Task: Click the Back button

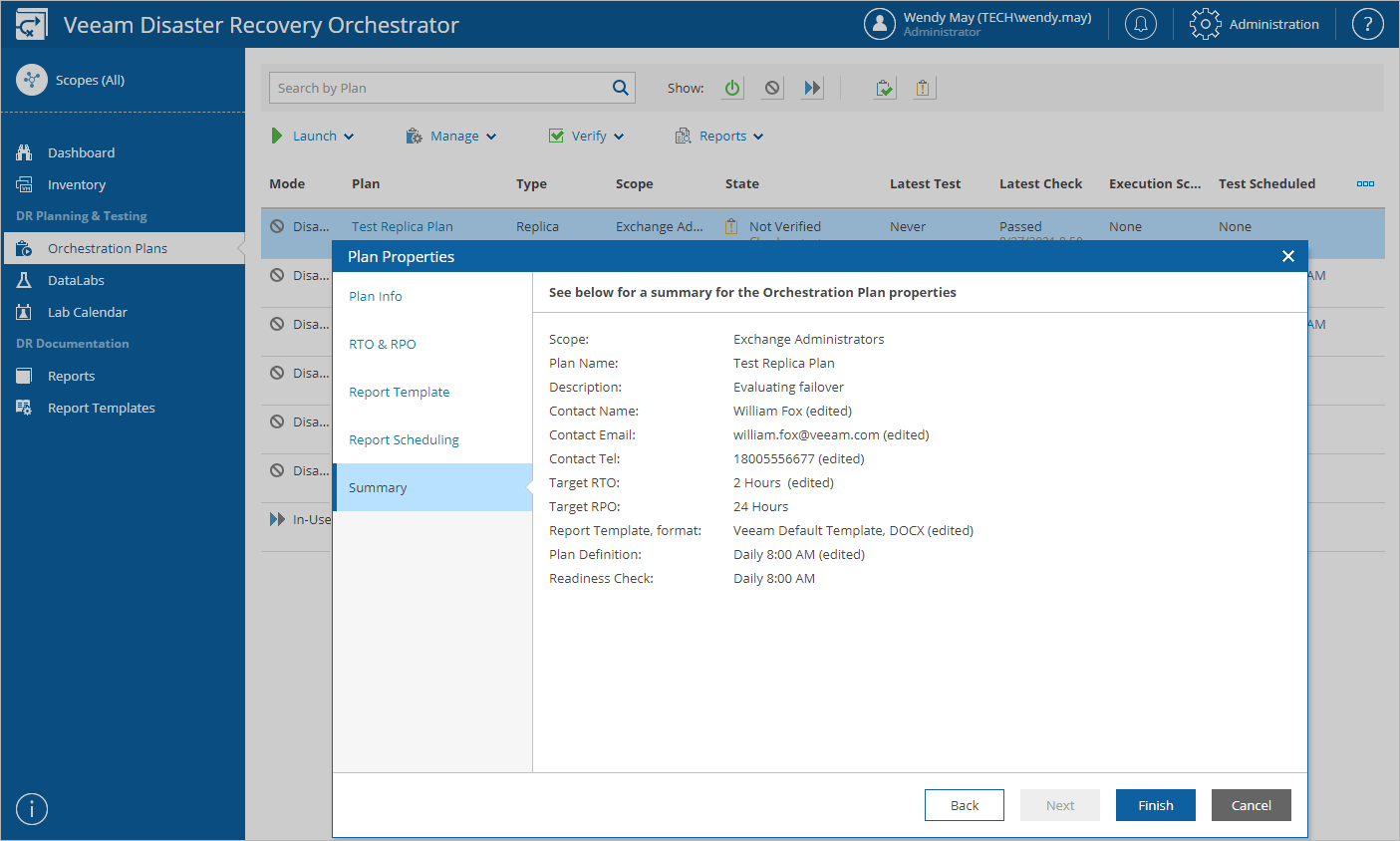Action: [965, 805]
